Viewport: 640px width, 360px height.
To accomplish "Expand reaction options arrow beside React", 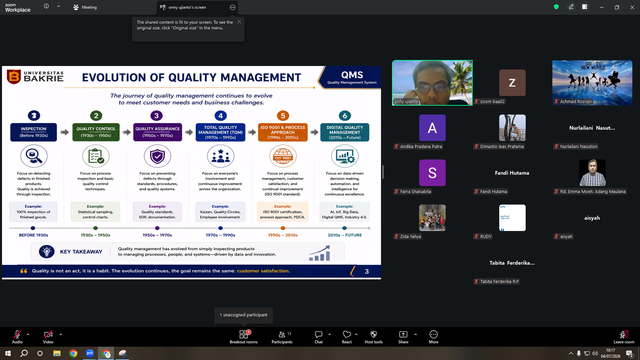I will [356, 334].
